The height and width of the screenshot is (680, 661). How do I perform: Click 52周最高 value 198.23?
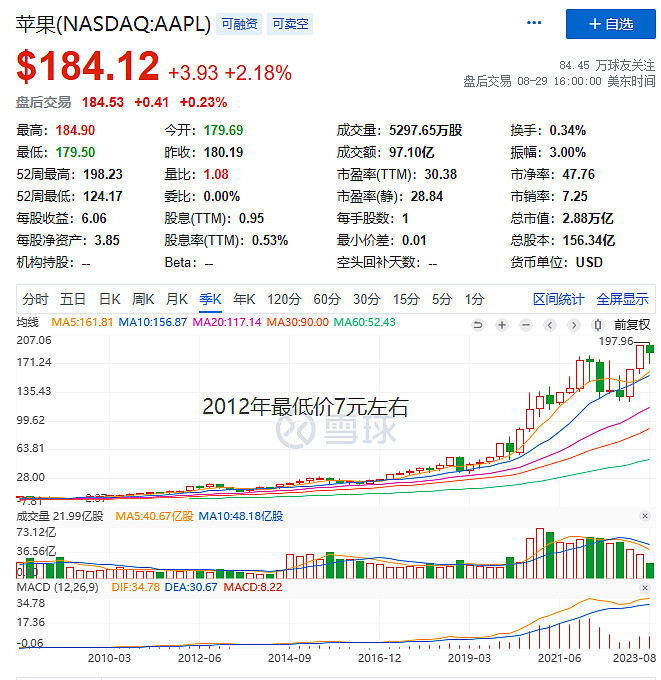pyautogui.click(x=103, y=174)
